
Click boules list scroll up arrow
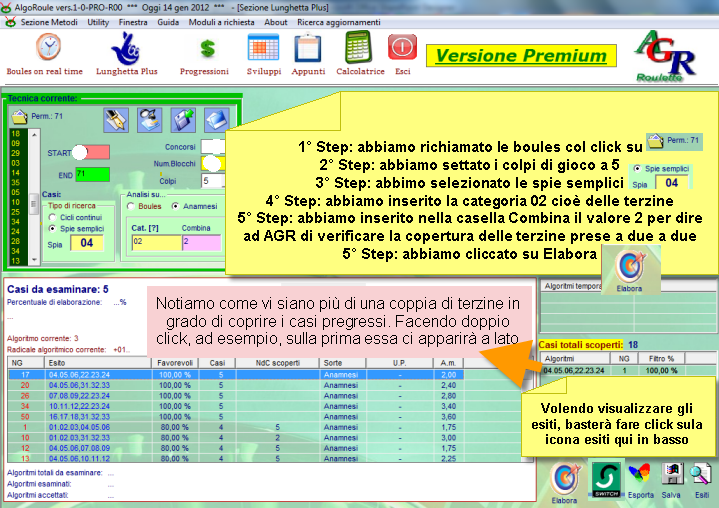click(x=34, y=135)
